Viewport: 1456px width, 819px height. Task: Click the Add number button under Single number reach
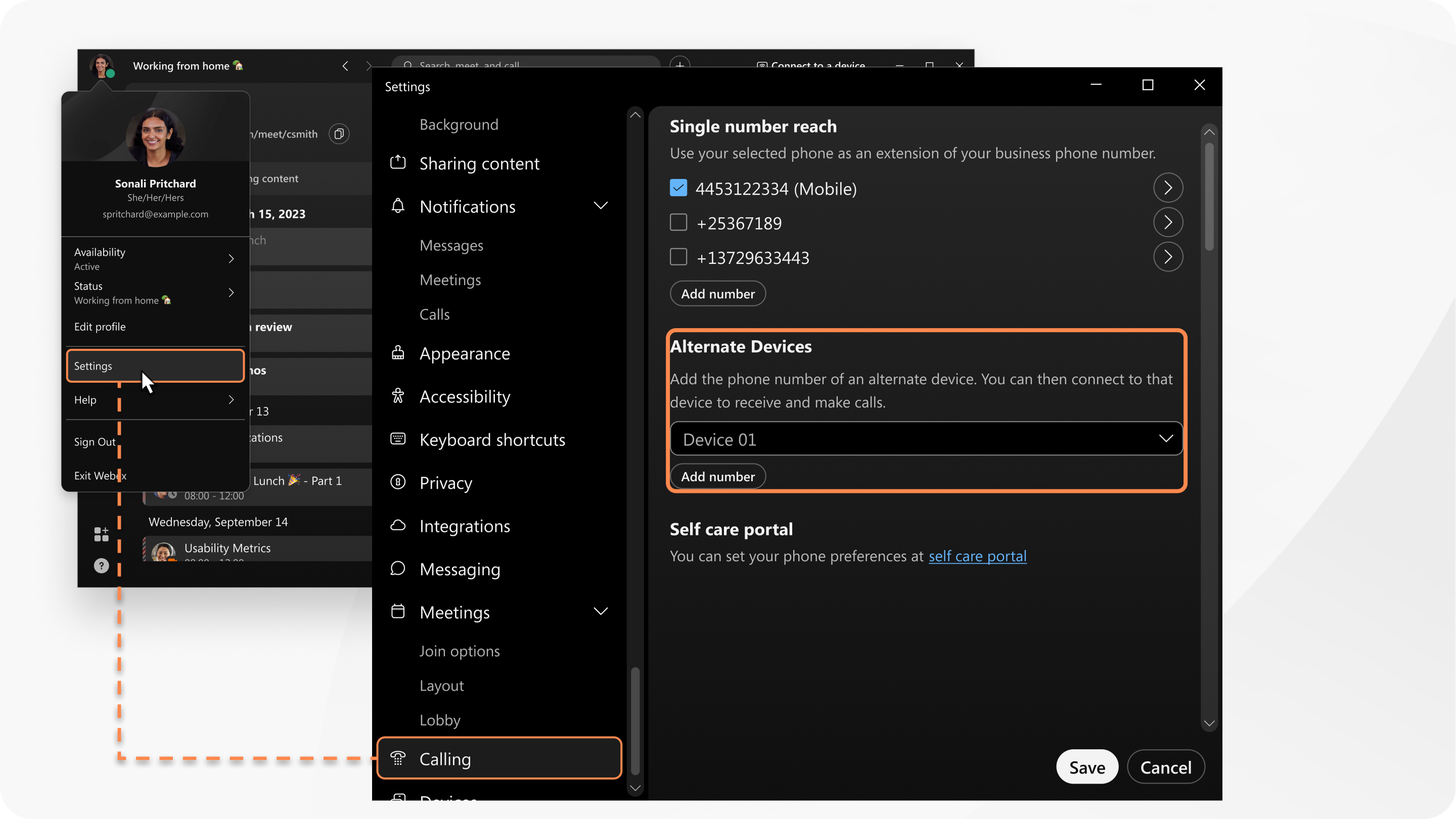[x=718, y=293]
